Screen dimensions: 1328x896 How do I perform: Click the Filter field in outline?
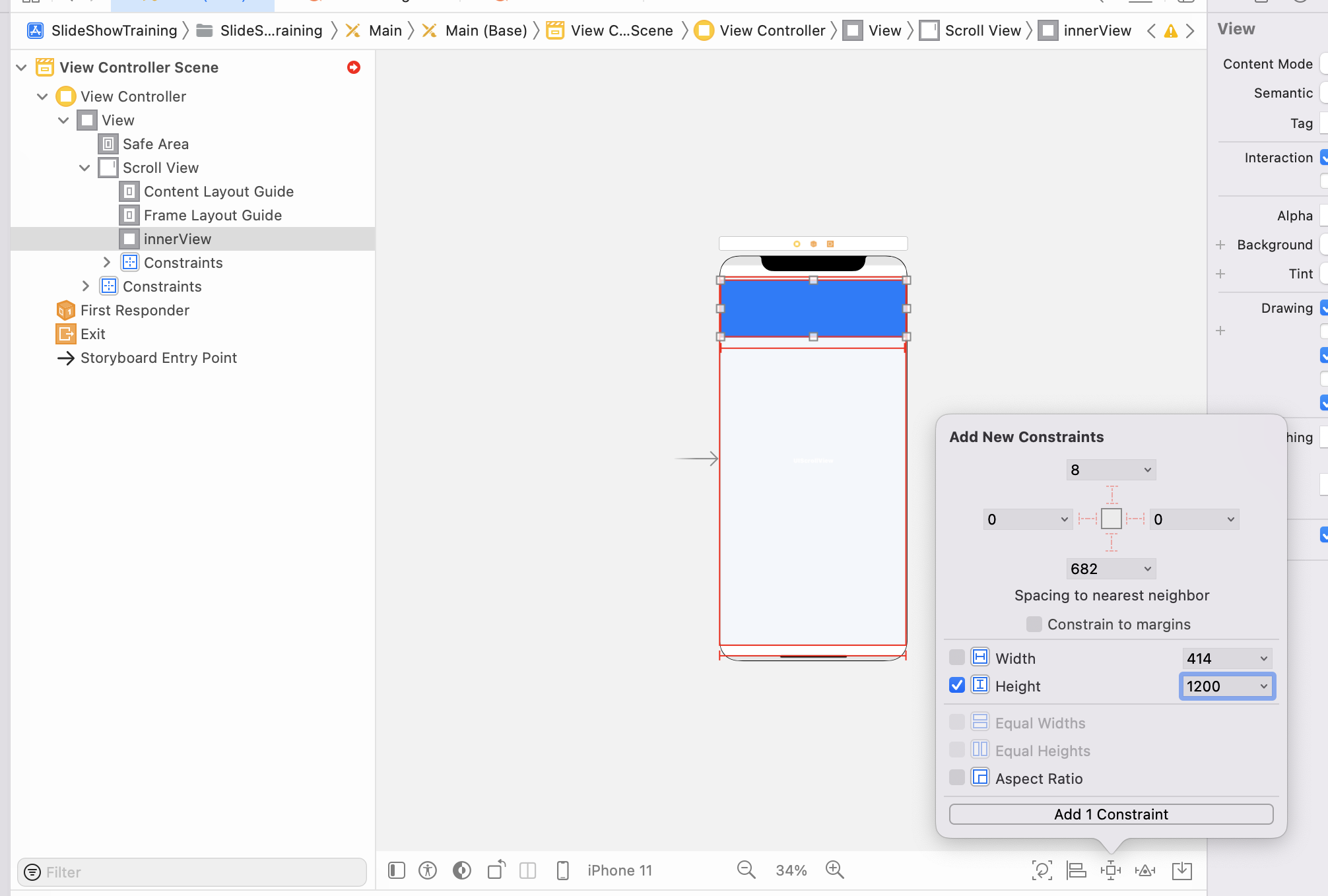pyautogui.click(x=198, y=872)
